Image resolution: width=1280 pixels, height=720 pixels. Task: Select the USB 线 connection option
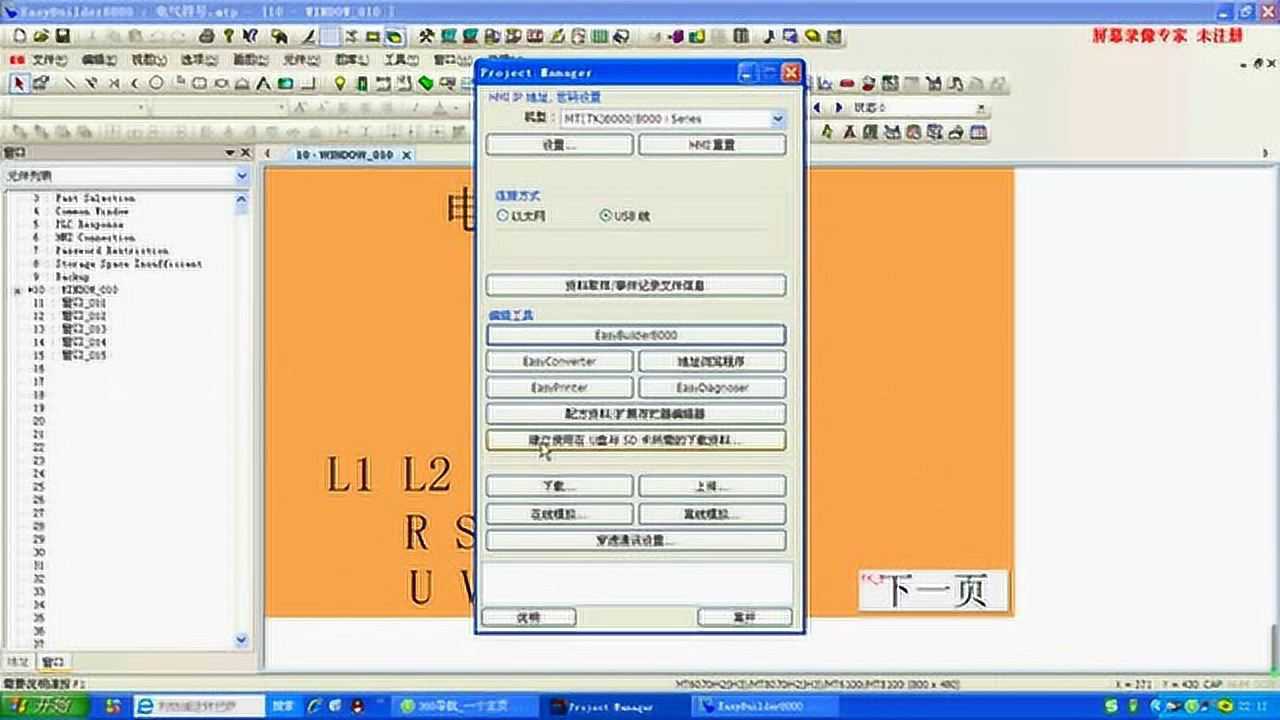[x=604, y=215]
